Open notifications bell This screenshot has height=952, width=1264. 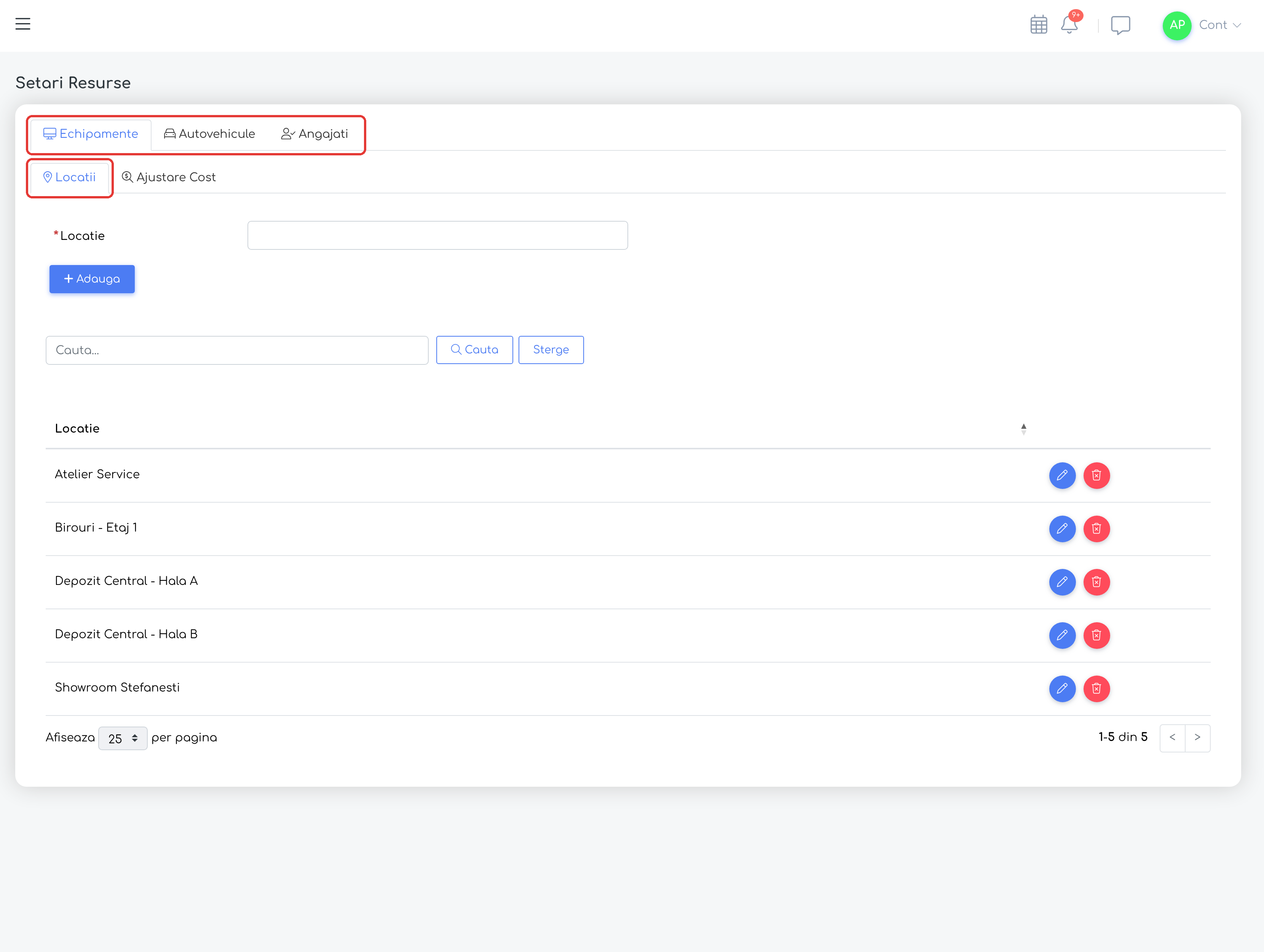(1069, 25)
